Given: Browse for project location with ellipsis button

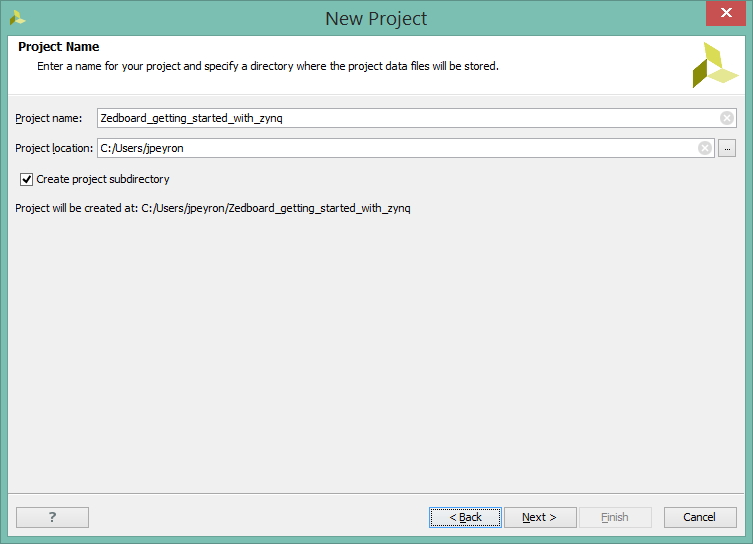Looking at the screenshot, I should 727,148.
